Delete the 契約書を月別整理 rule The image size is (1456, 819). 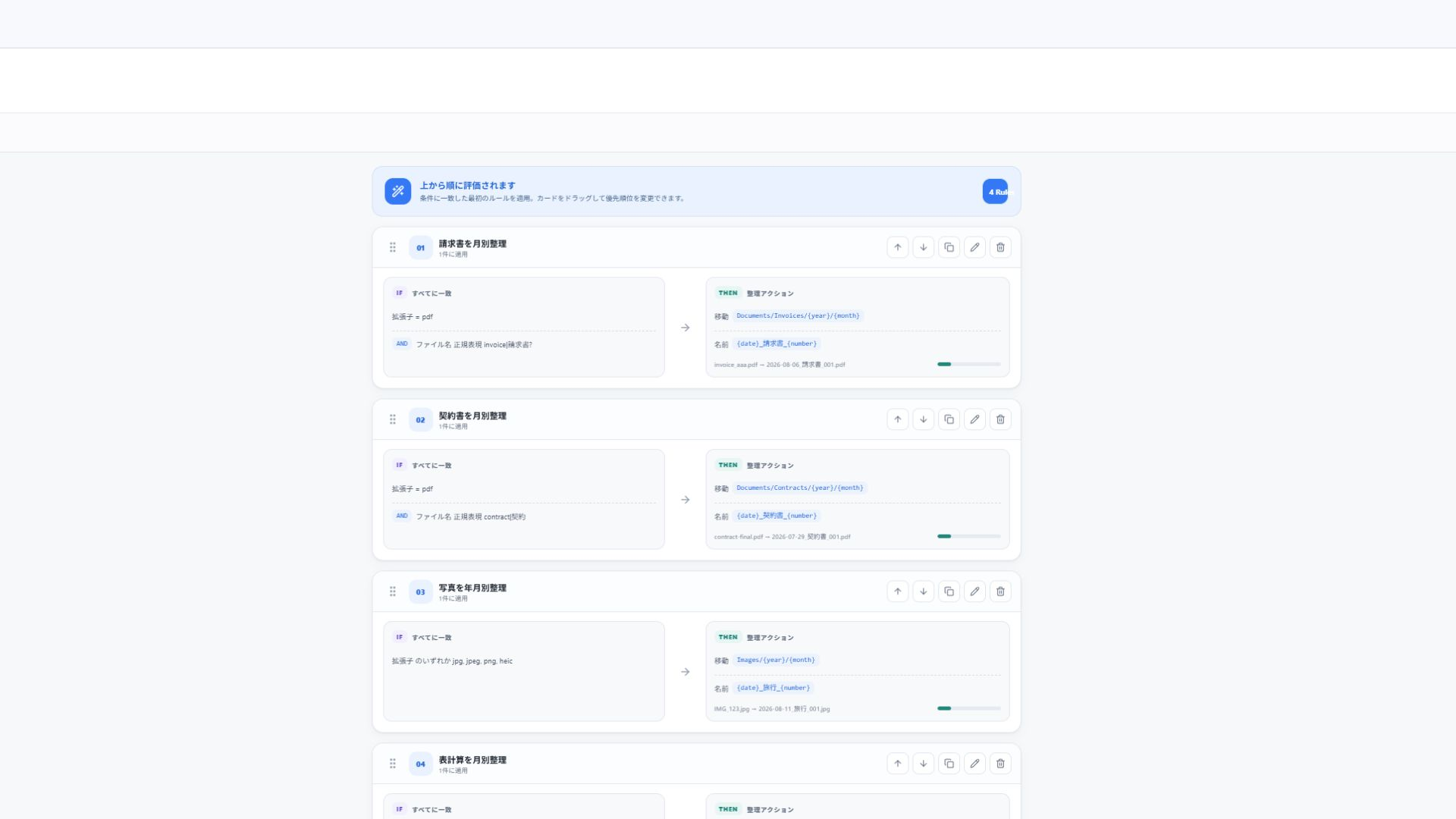(x=1000, y=419)
